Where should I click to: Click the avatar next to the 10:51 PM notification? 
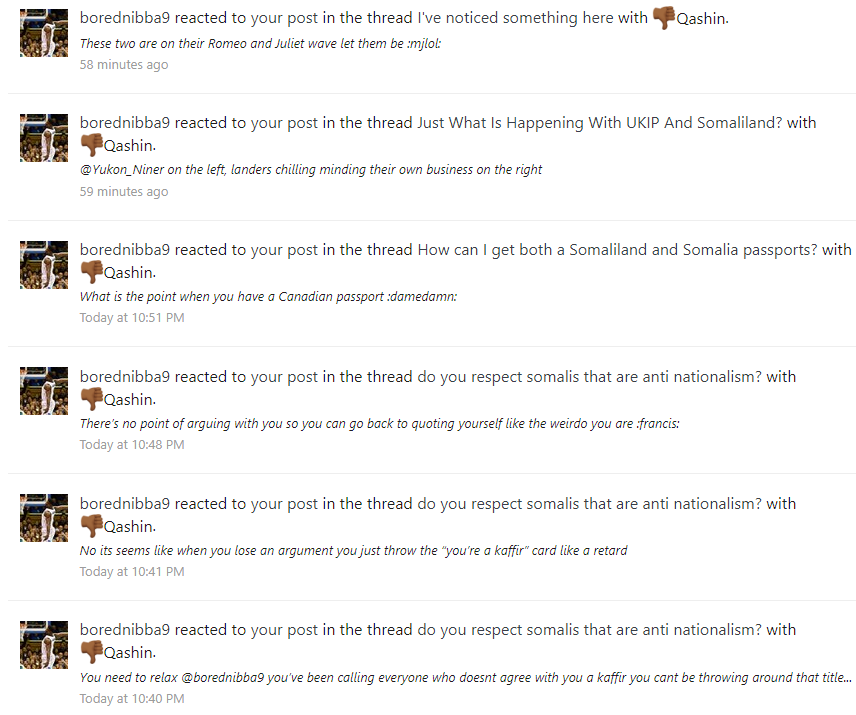tap(44, 265)
